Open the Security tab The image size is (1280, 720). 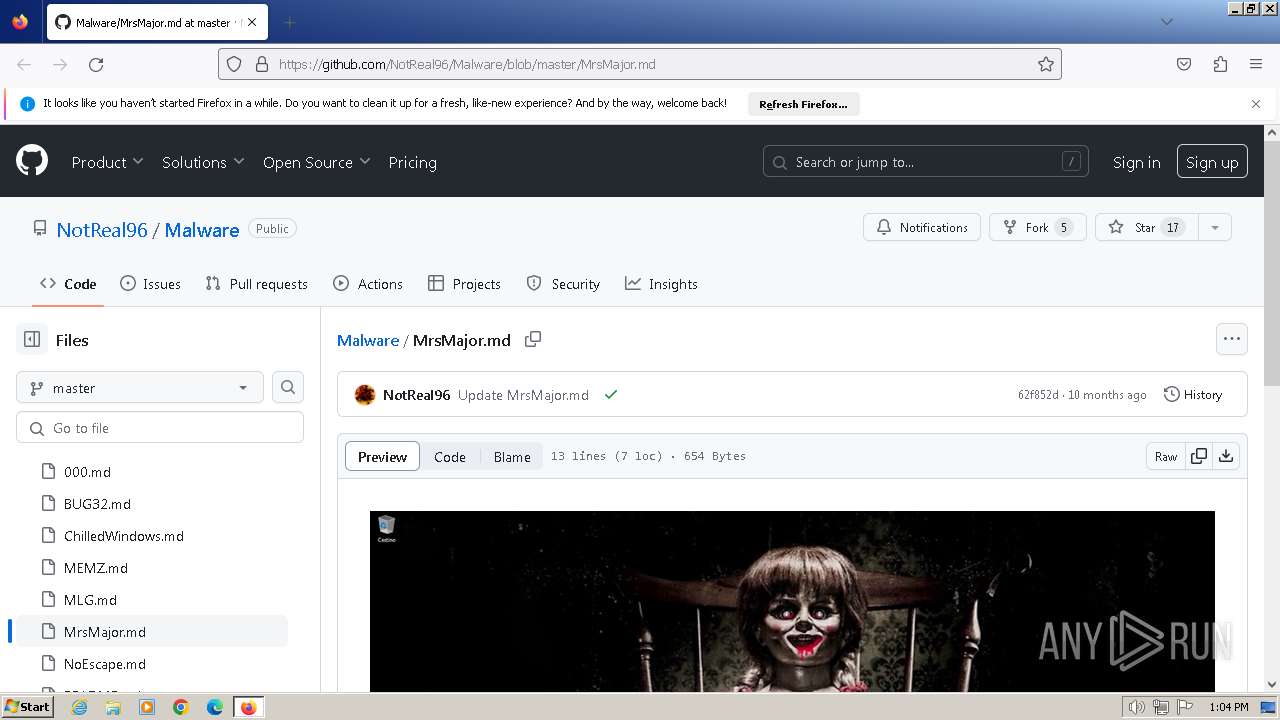click(x=563, y=284)
